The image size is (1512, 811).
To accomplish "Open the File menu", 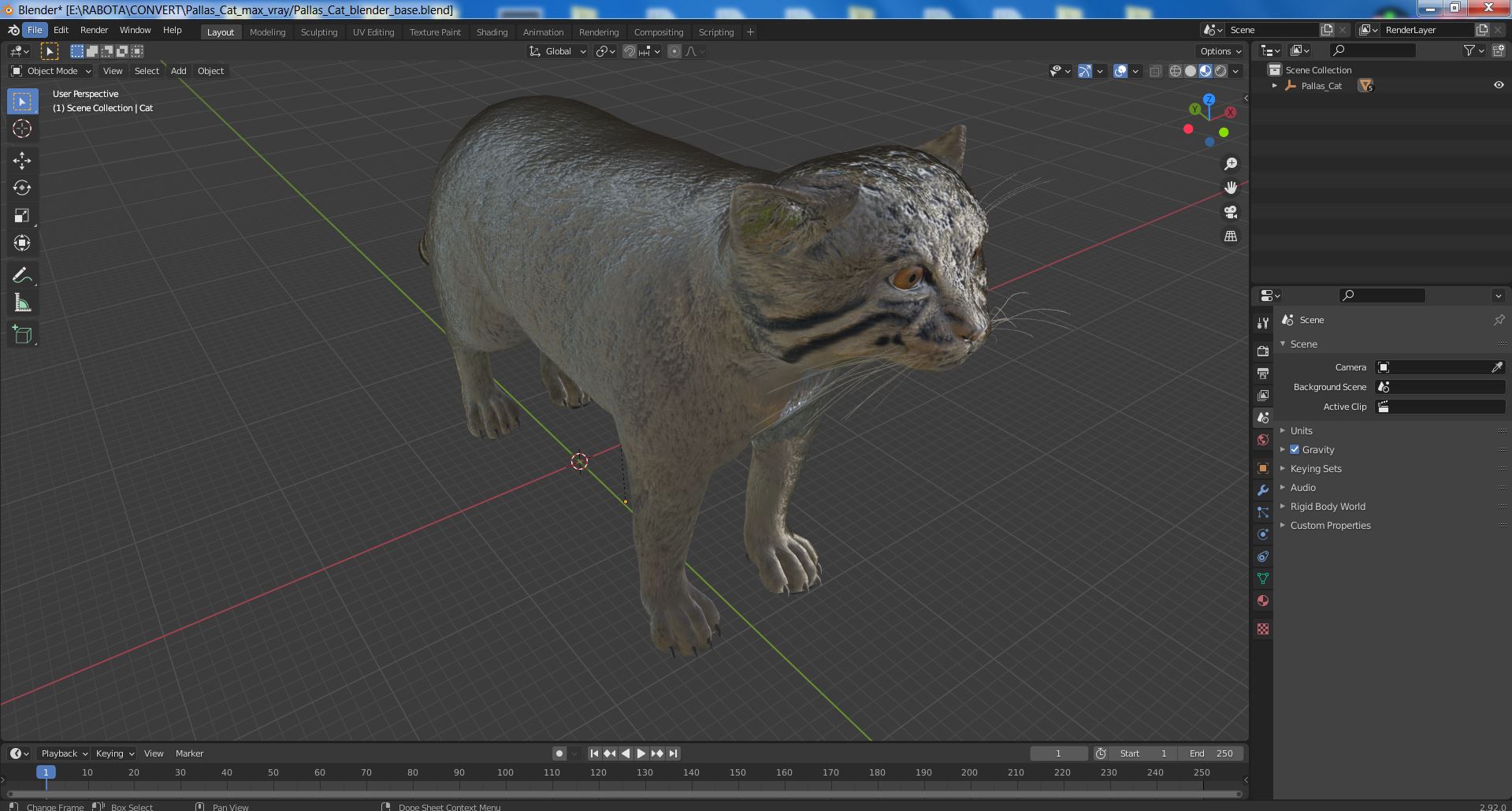I will [x=35, y=30].
